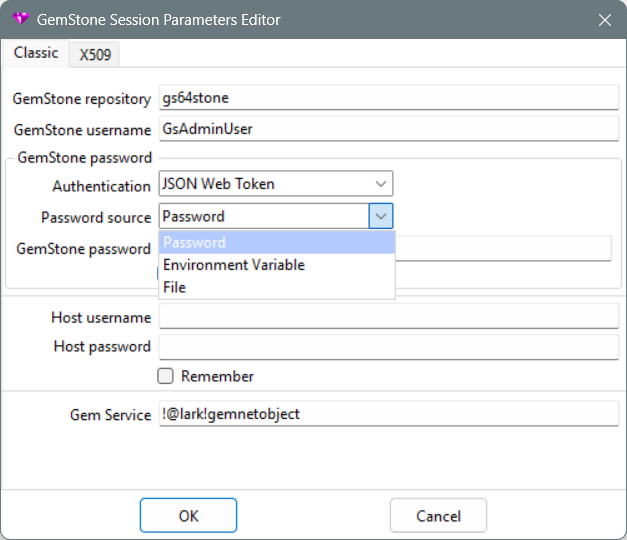627x540 pixels.
Task: Click the Gem Service field with !@lark!gemnetobject
Action: pos(389,414)
